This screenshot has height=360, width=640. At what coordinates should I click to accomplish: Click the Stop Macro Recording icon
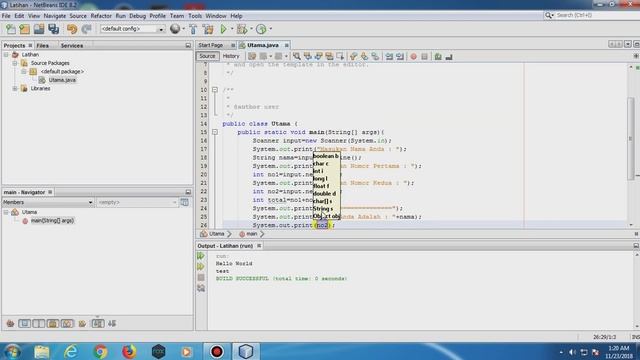click(424, 56)
